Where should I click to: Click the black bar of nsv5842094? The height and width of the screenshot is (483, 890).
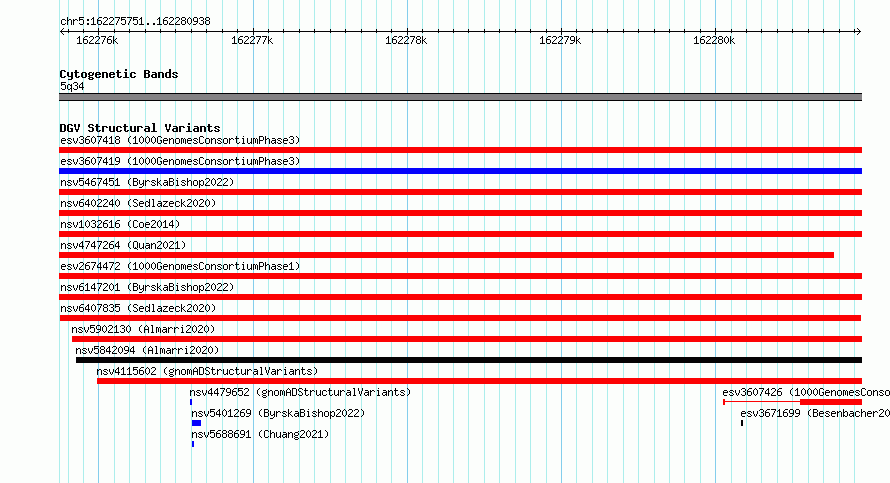469,360
